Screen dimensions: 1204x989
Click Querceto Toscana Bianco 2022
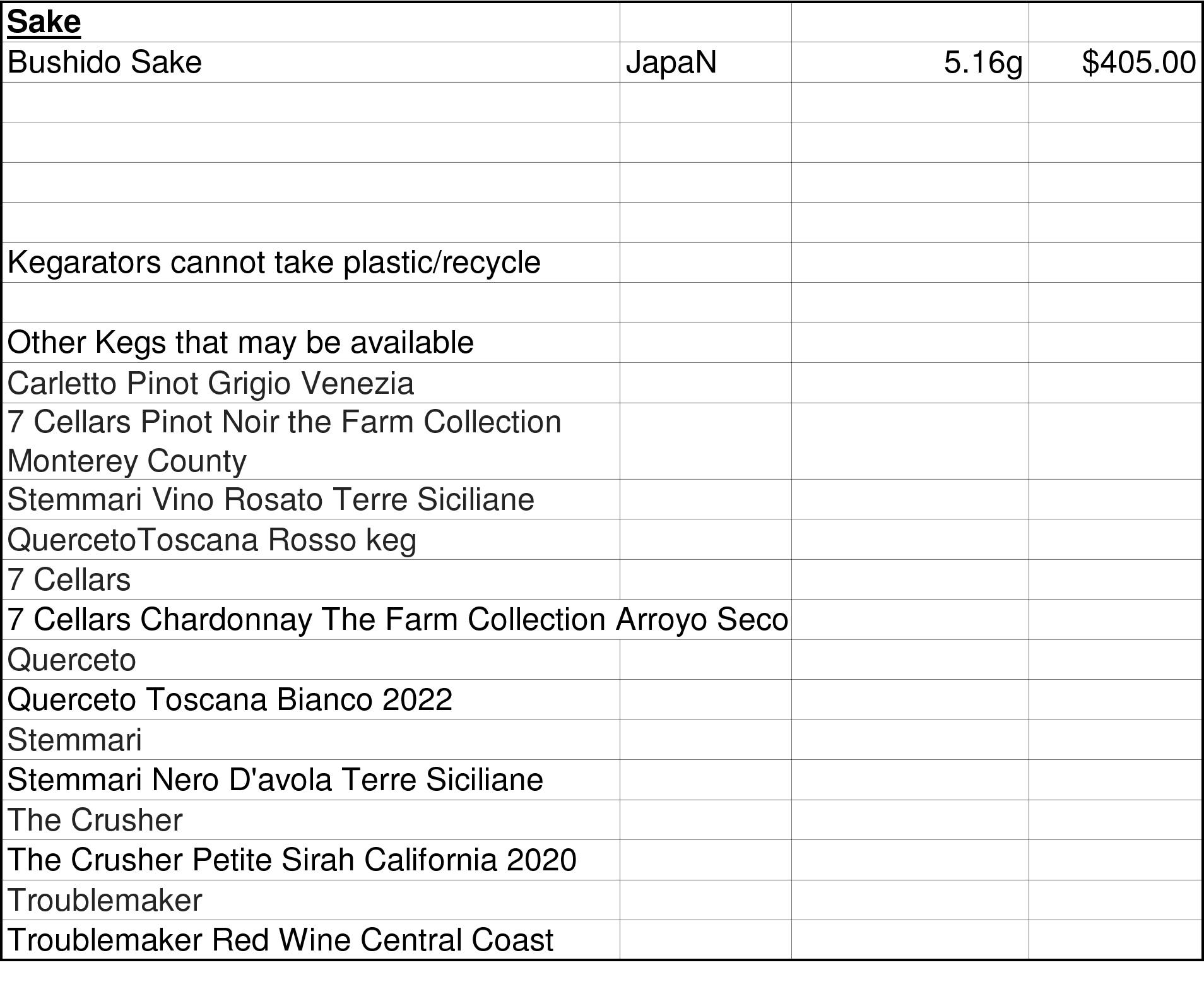pos(230,699)
